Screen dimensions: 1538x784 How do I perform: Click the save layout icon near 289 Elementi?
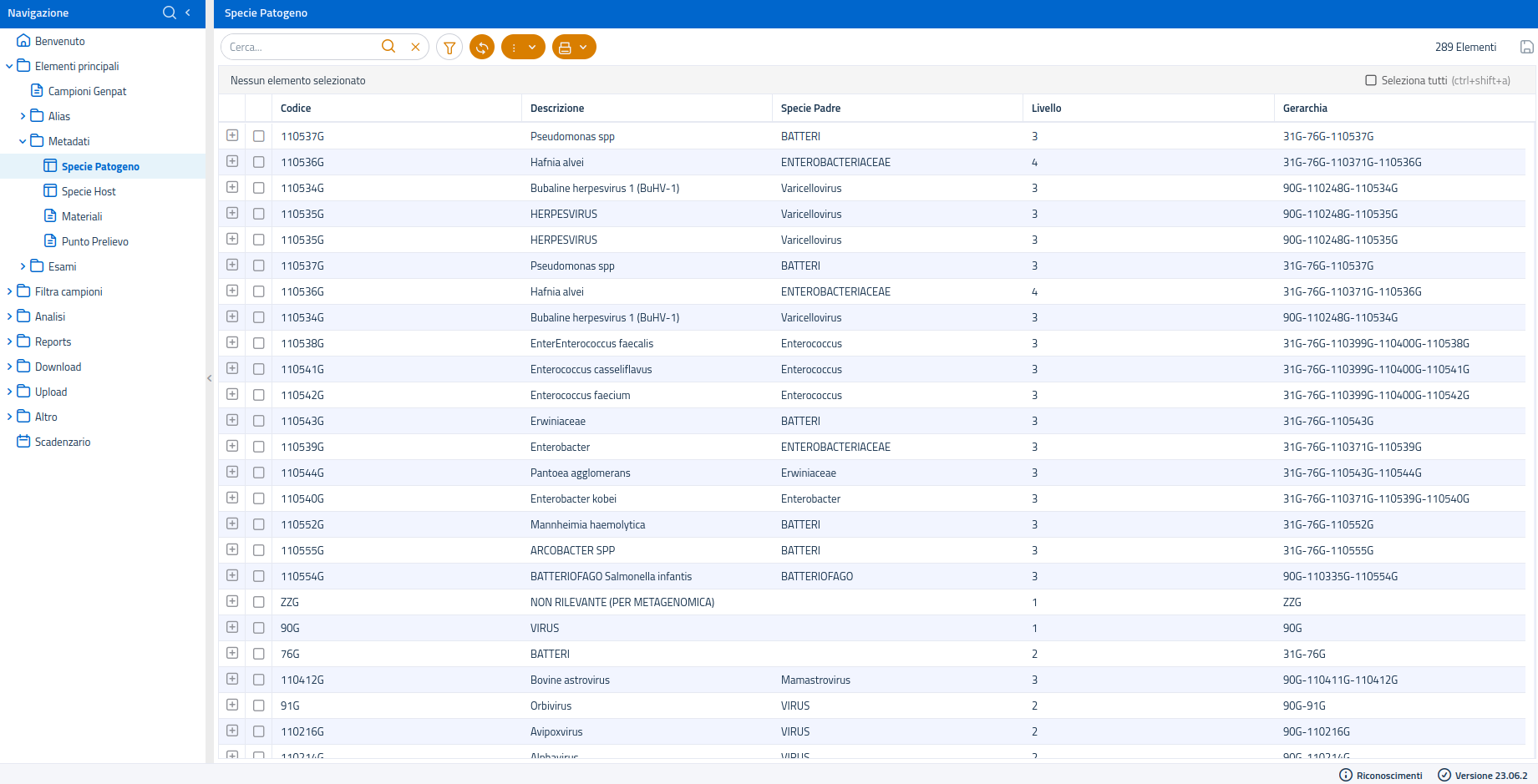click(1526, 48)
